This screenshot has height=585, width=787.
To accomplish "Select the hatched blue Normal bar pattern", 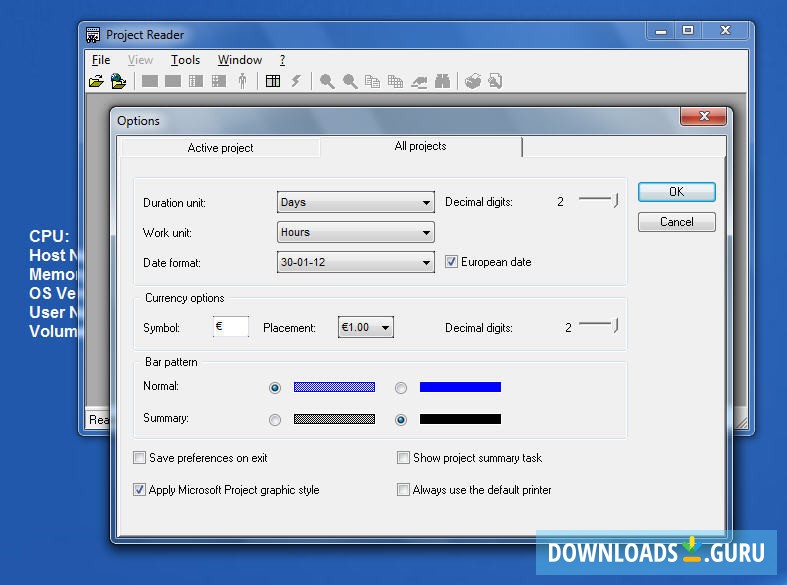I will click(275, 388).
